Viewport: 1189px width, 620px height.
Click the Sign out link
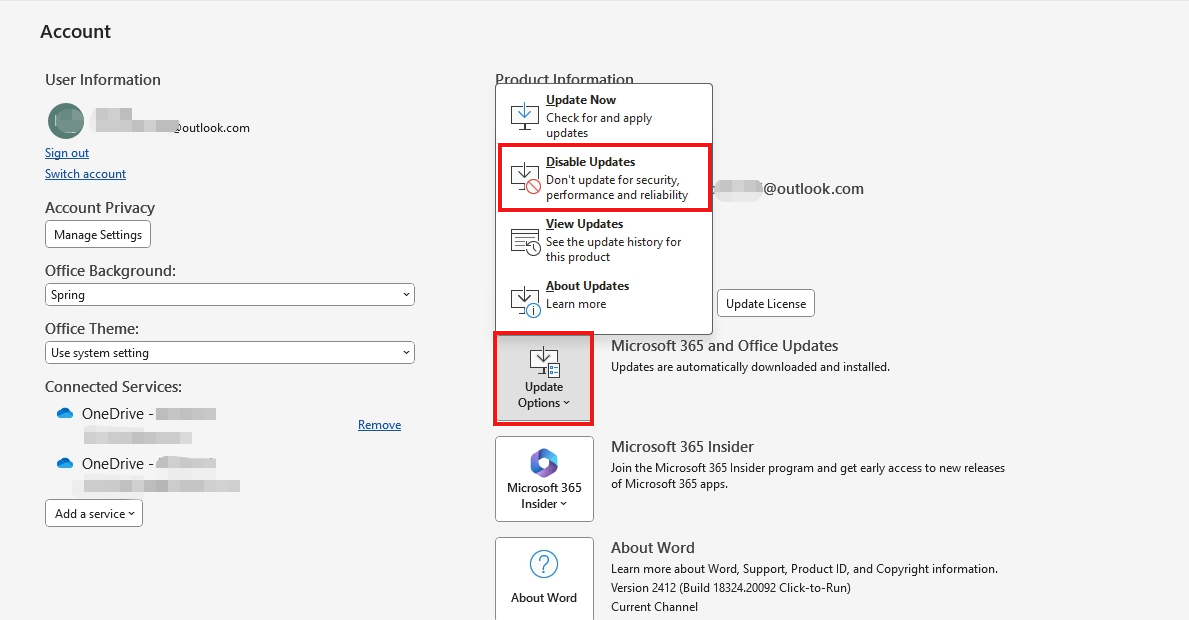tap(67, 152)
